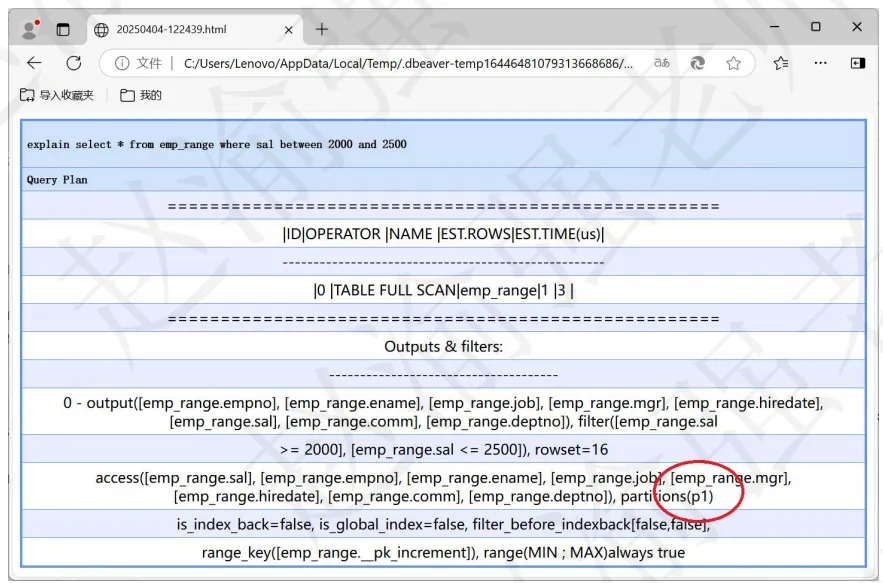Select the output emp_range.empno row
883x583 pixels.
pos(443,412)
